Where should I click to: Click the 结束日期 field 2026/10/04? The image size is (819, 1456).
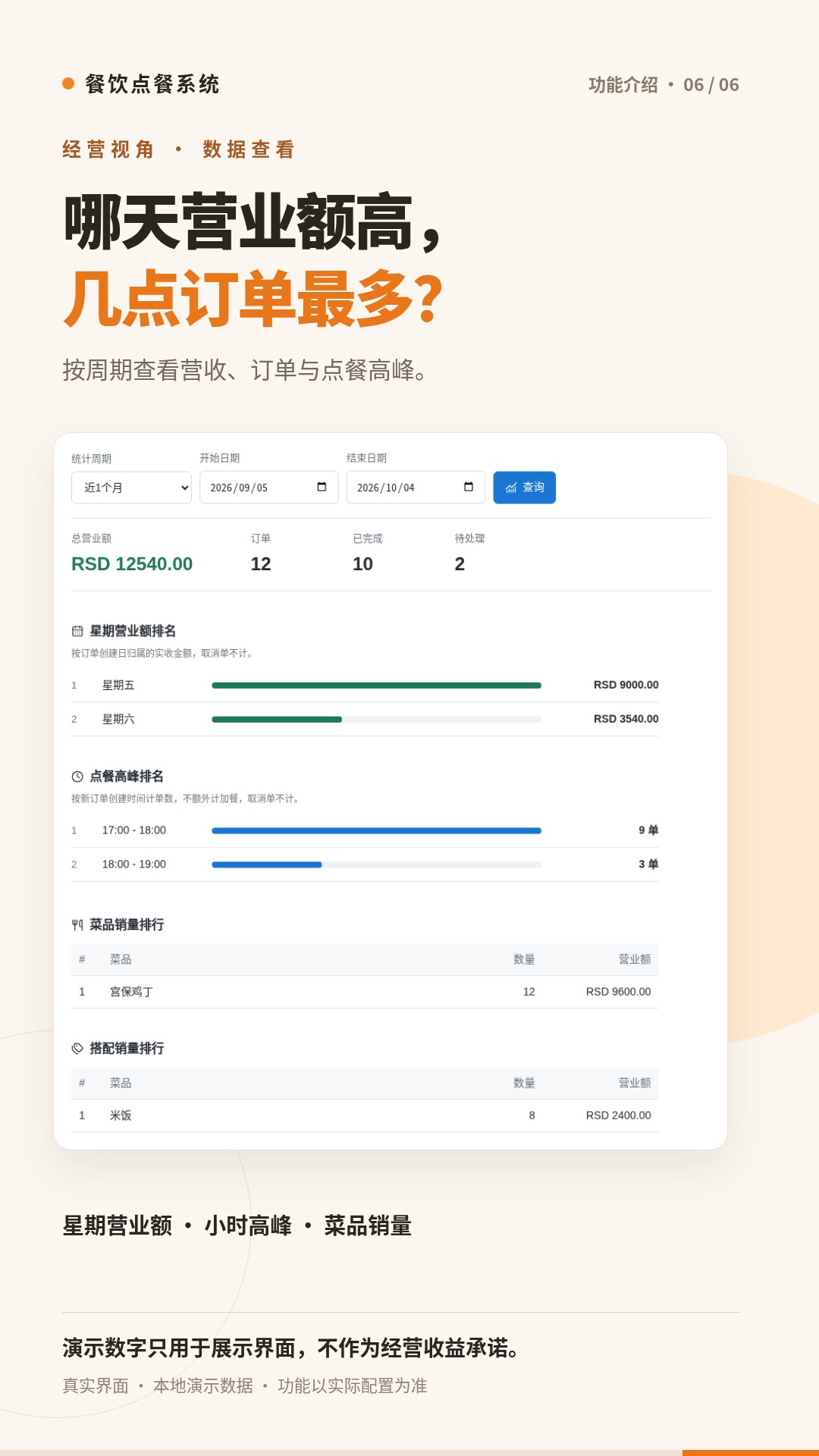(416, 488)
